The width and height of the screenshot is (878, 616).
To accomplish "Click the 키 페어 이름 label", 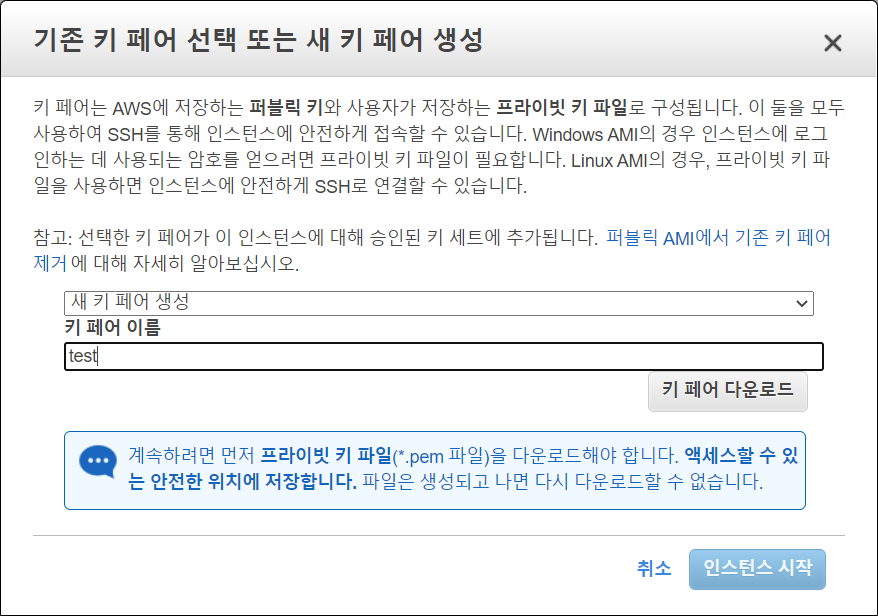I will pyautogui.click(x=113, y=328).
